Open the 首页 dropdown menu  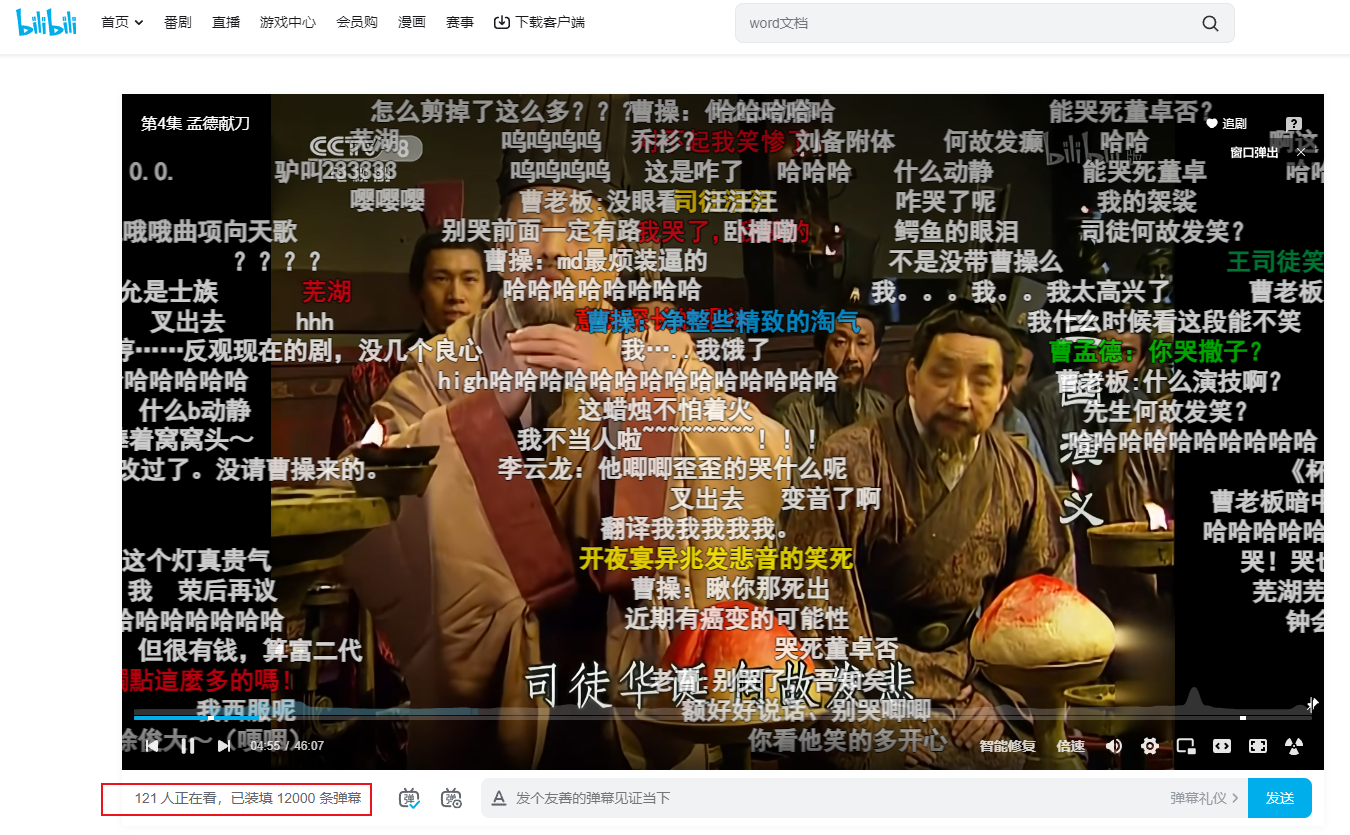(122, 22)
